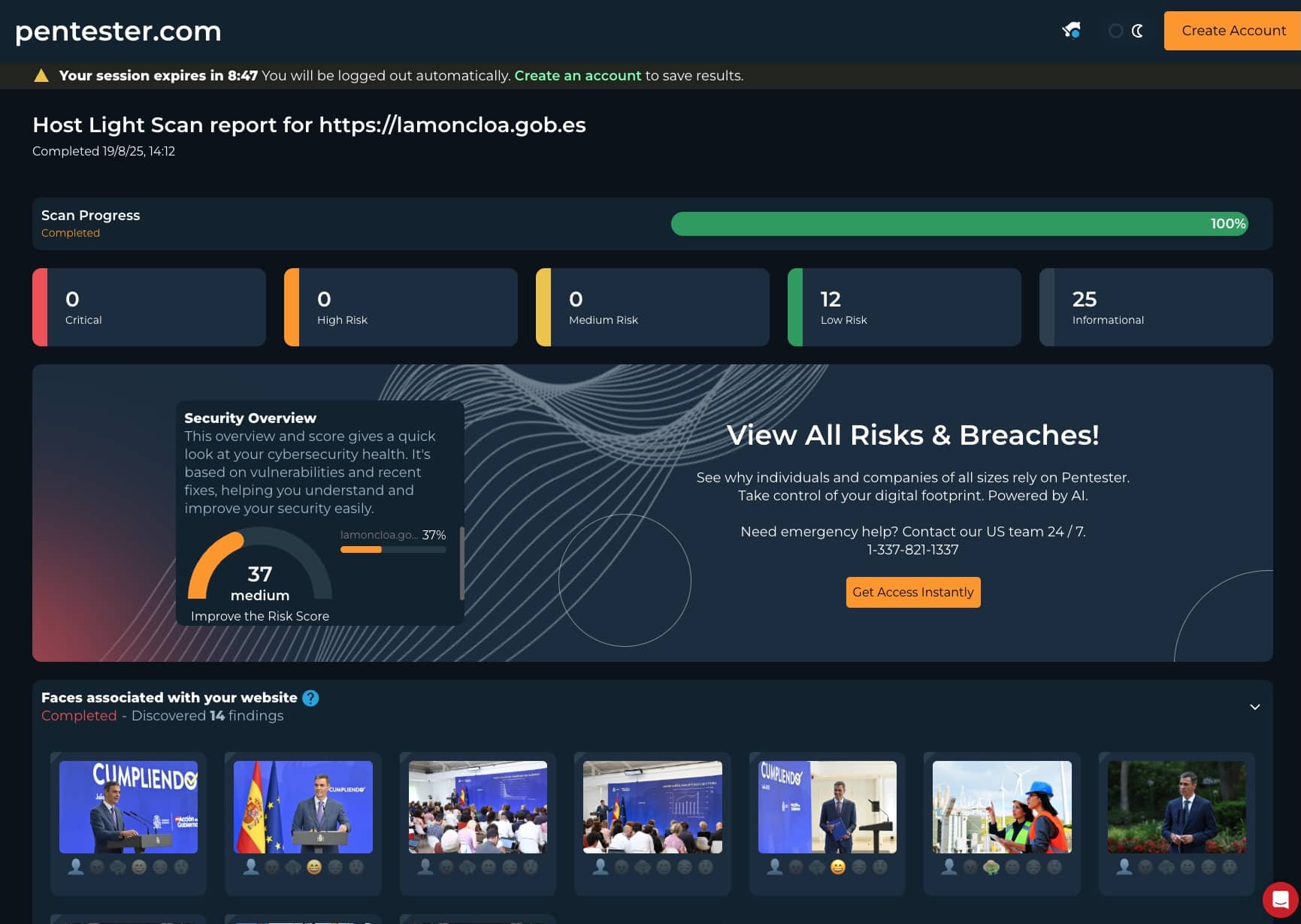This screenshot has height=924, width=1301.
Task: Click the warning triangle in session banner
Action: coord(41,74)
